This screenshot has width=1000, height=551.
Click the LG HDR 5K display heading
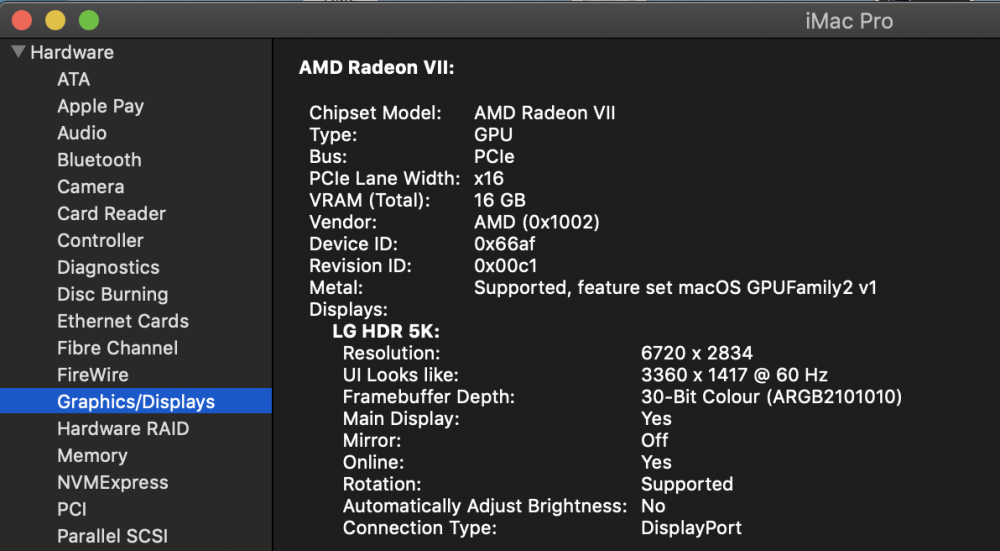point(386,332)
